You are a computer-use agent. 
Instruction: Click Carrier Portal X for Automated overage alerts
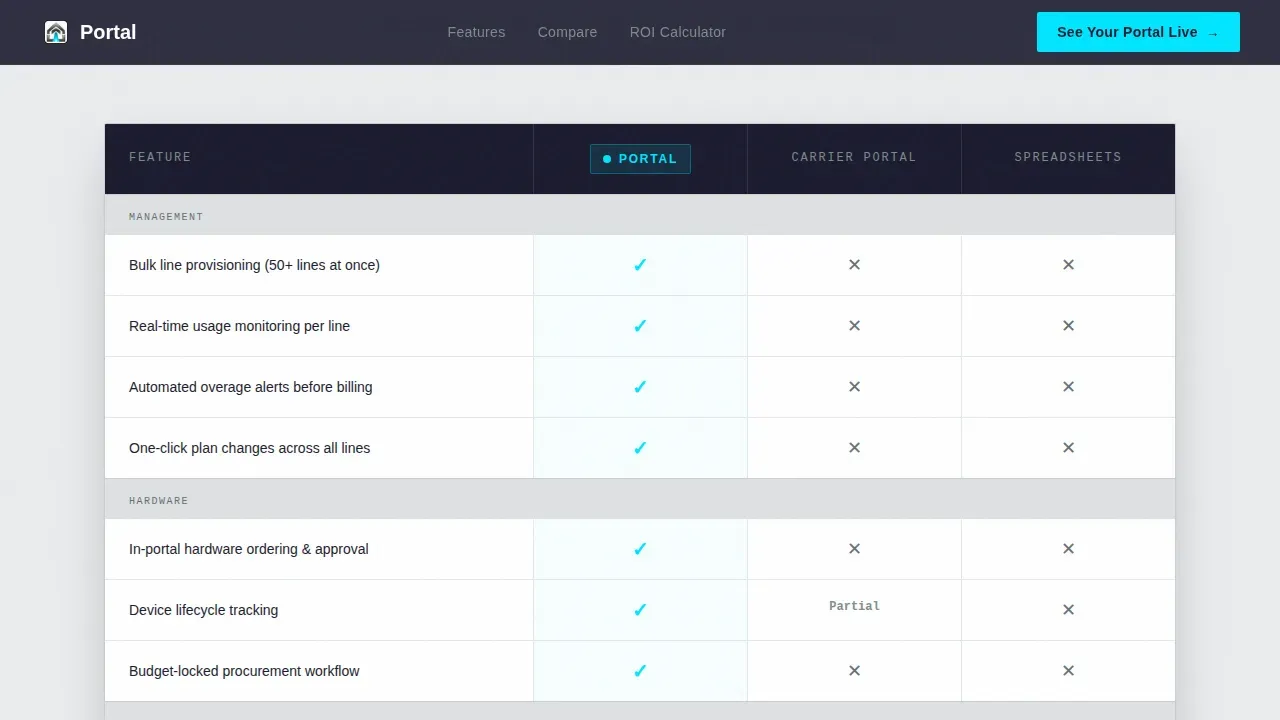854,387
